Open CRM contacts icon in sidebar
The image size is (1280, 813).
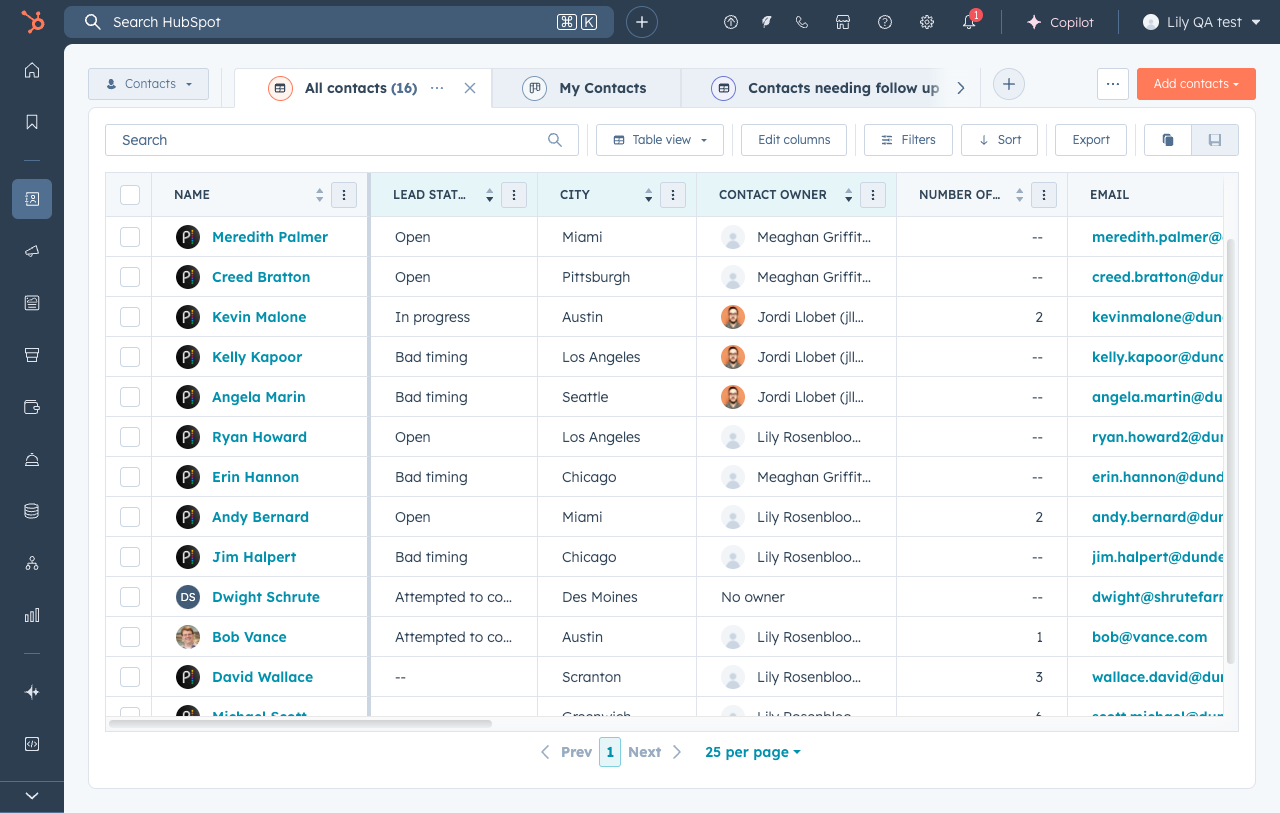(32, 199)
